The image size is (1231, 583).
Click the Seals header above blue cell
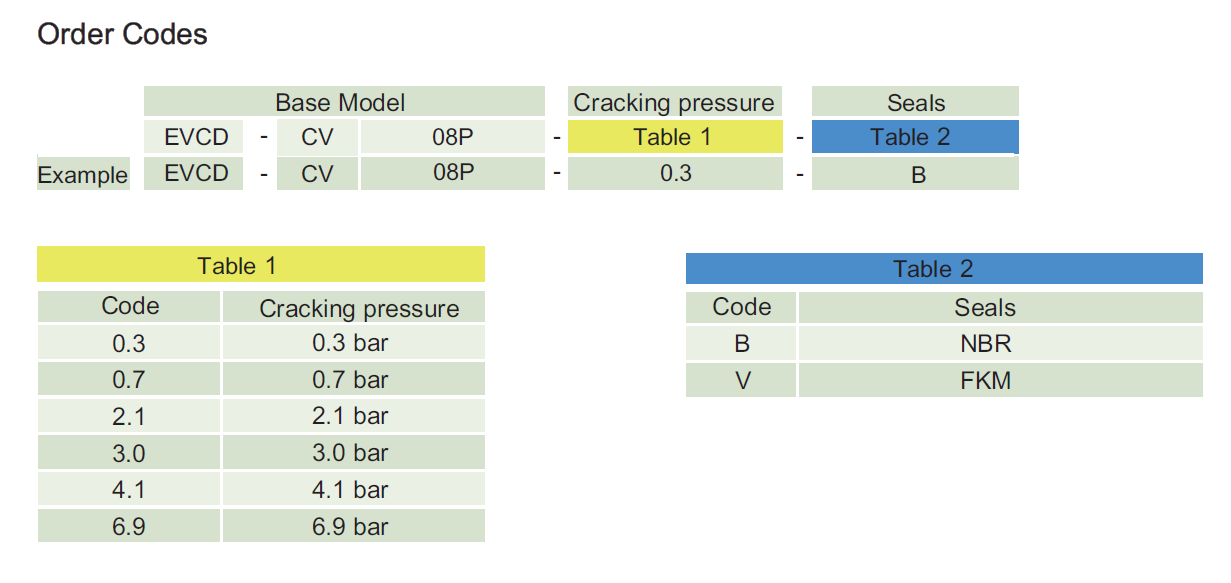tap(914, 102)
